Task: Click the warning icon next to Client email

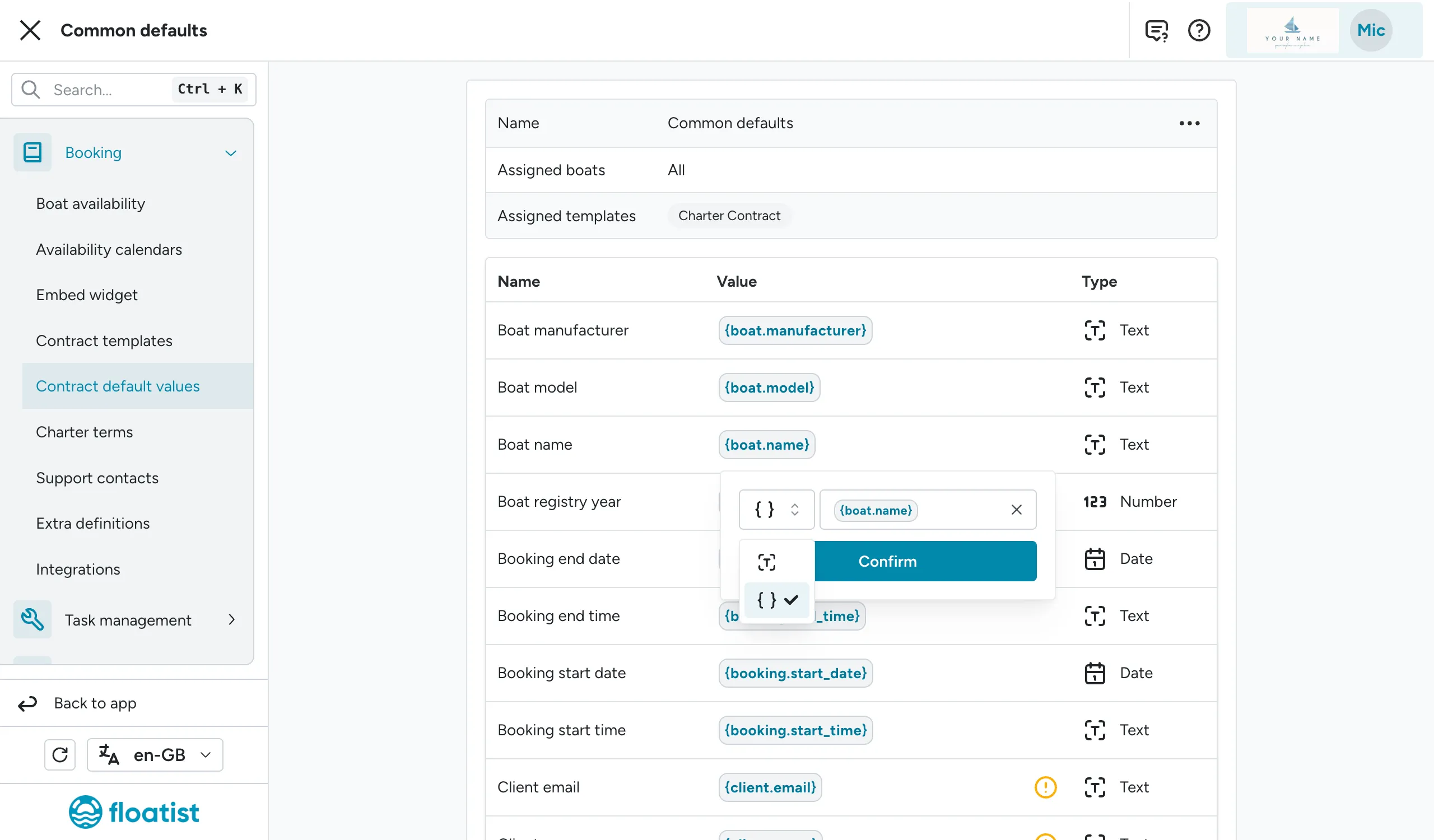Action: 1045,787
